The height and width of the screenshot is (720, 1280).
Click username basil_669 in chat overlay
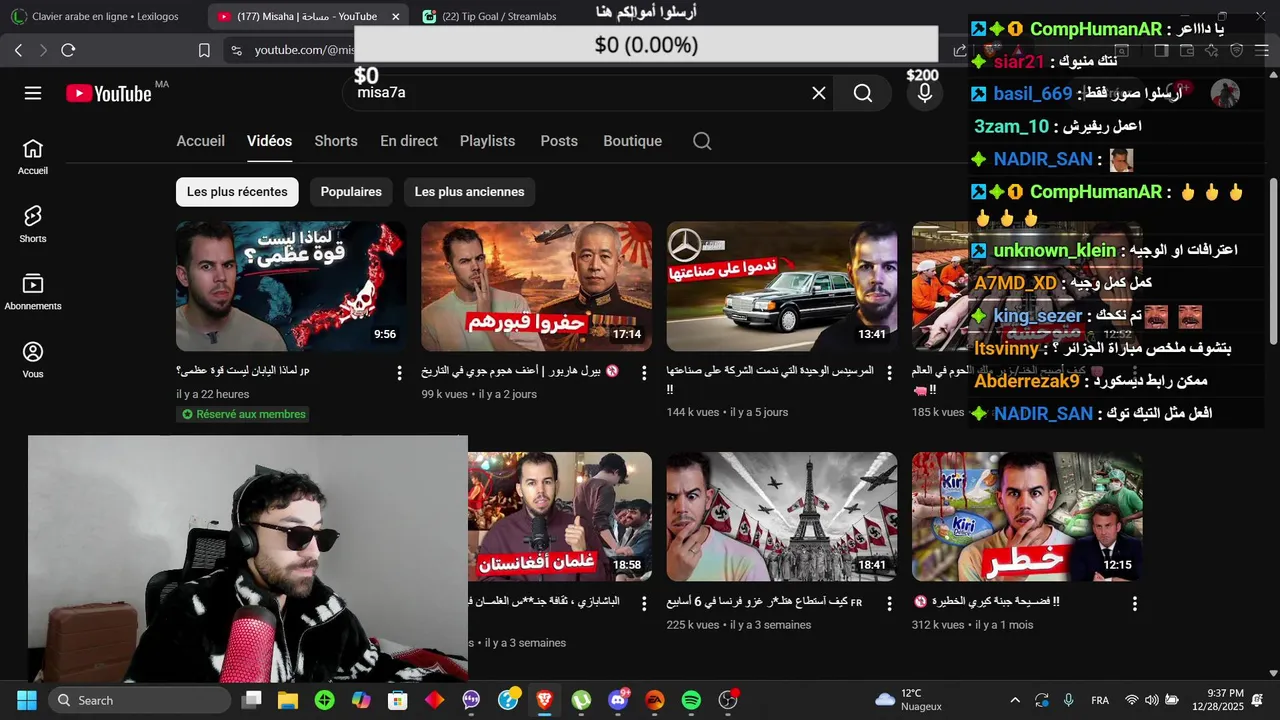(x=1032, y=94)
